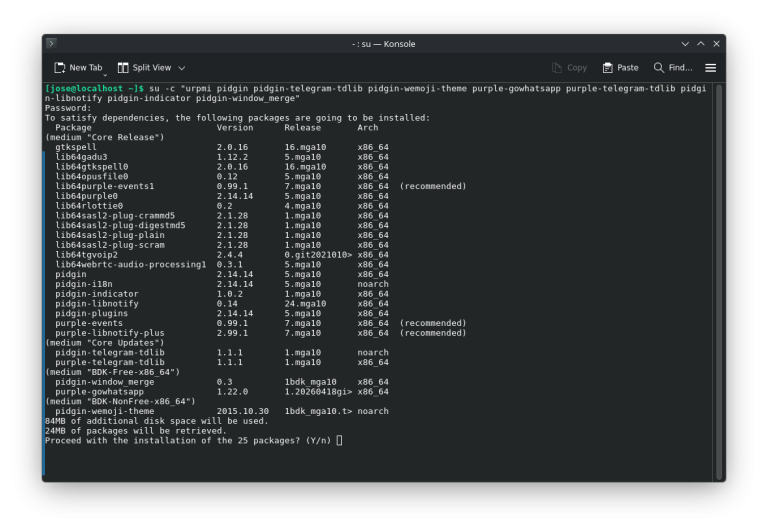Click the 'purple-gowhatsapp' package name

click(x=99, y=392)
